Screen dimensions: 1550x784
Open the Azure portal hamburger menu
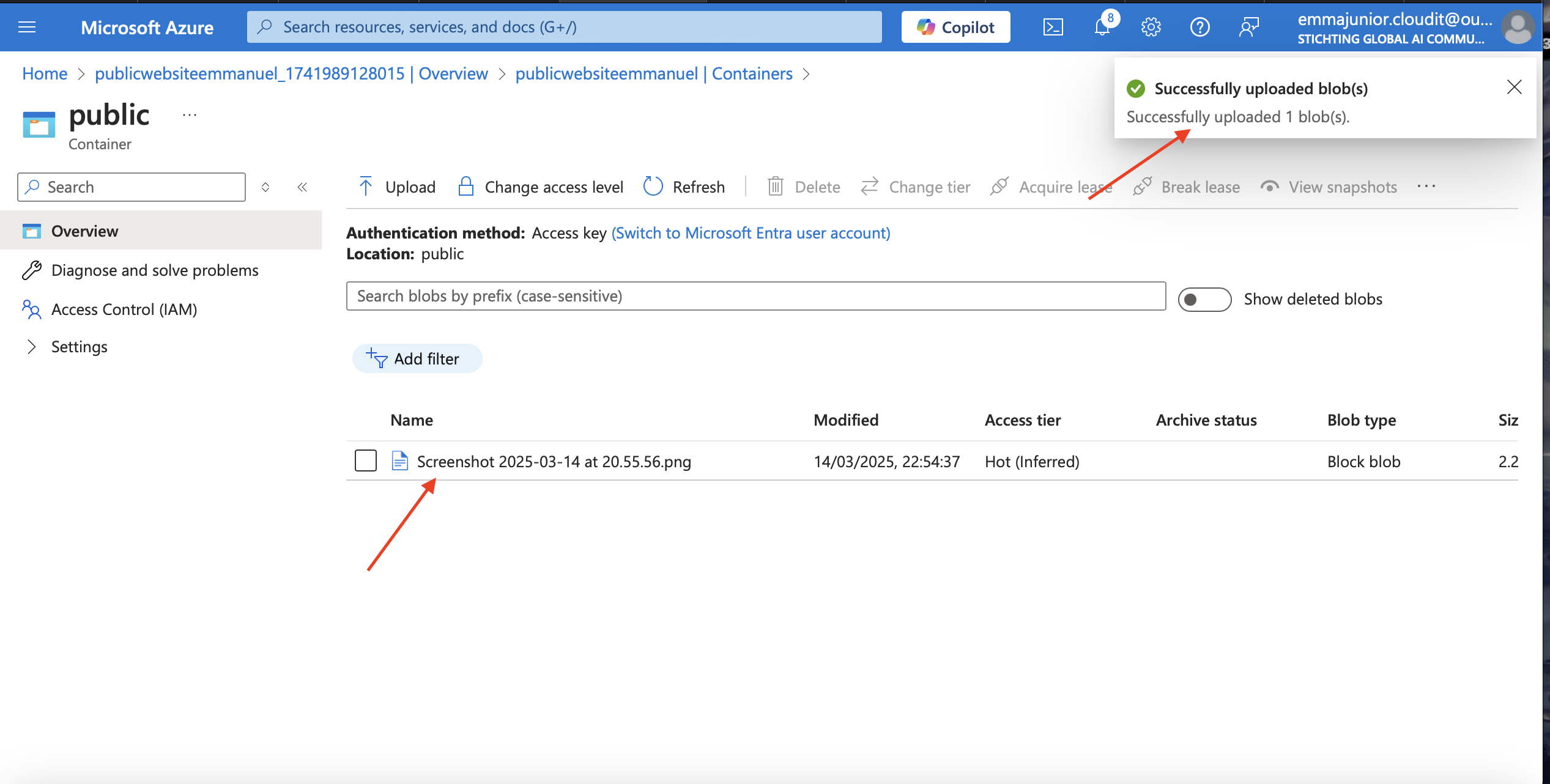click(27, 27)
